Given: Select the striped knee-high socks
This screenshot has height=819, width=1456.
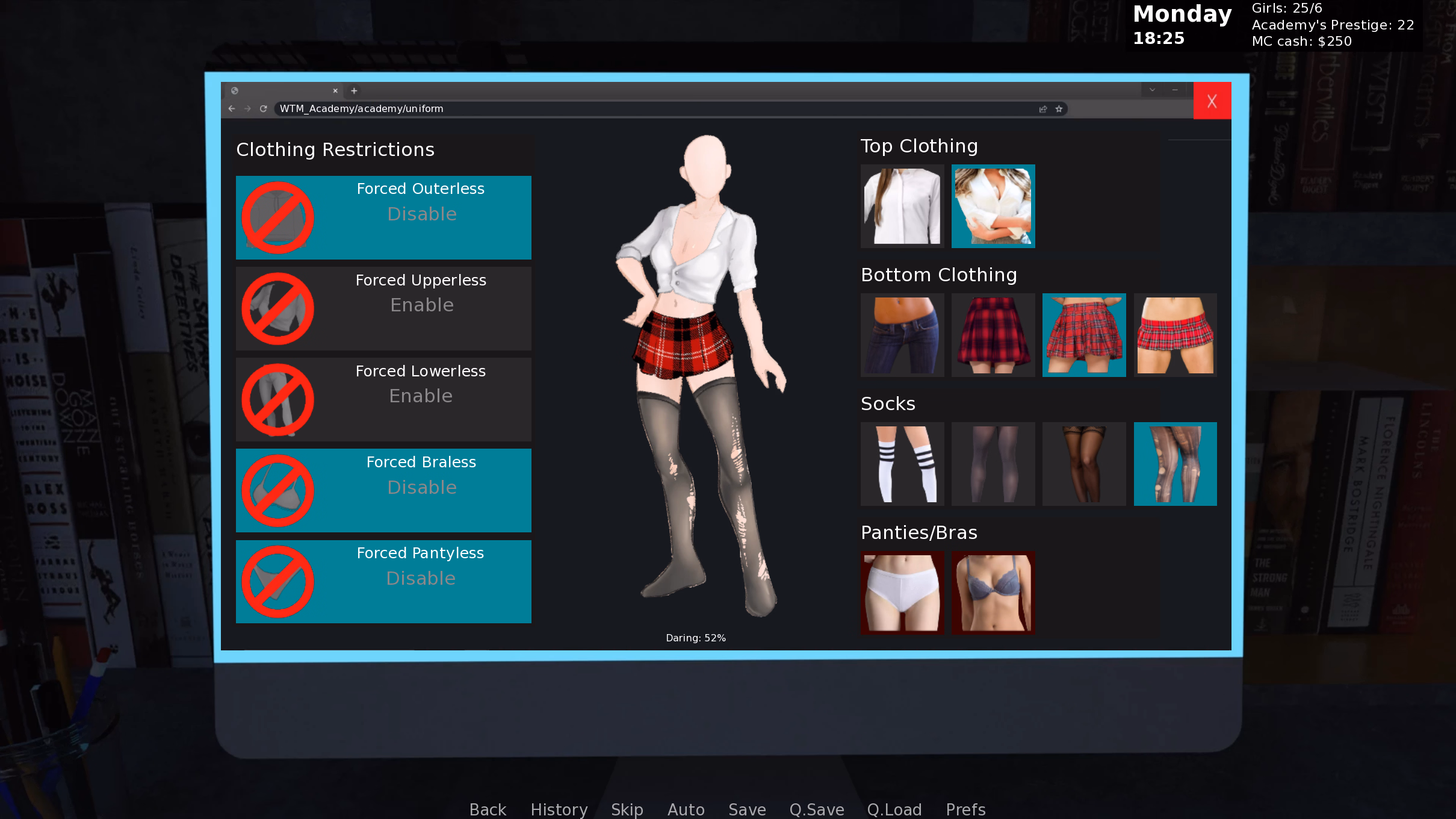Looking at the screenshot, I should [902, 464].
